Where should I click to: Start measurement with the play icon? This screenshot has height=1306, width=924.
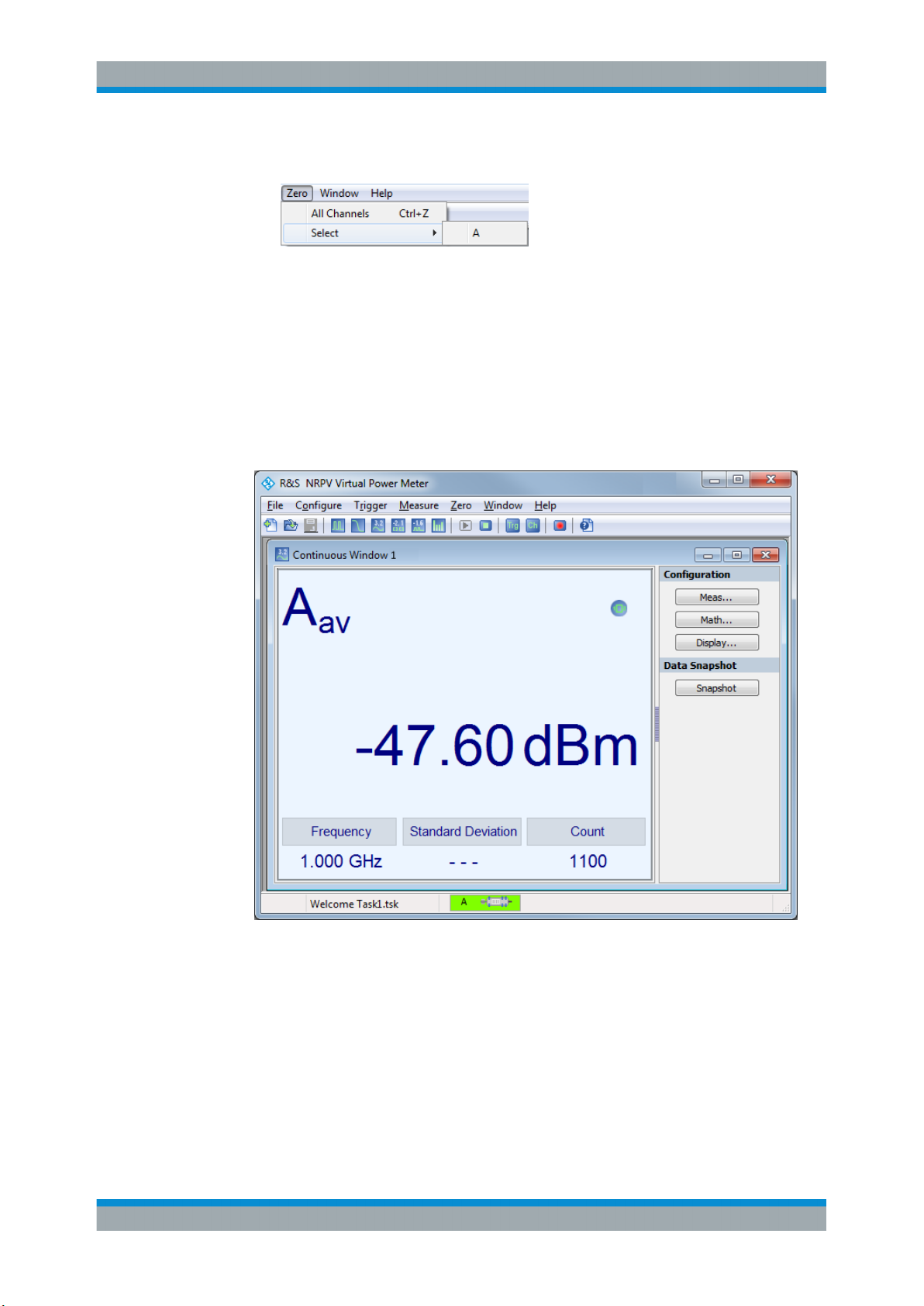tap(465, 526)
